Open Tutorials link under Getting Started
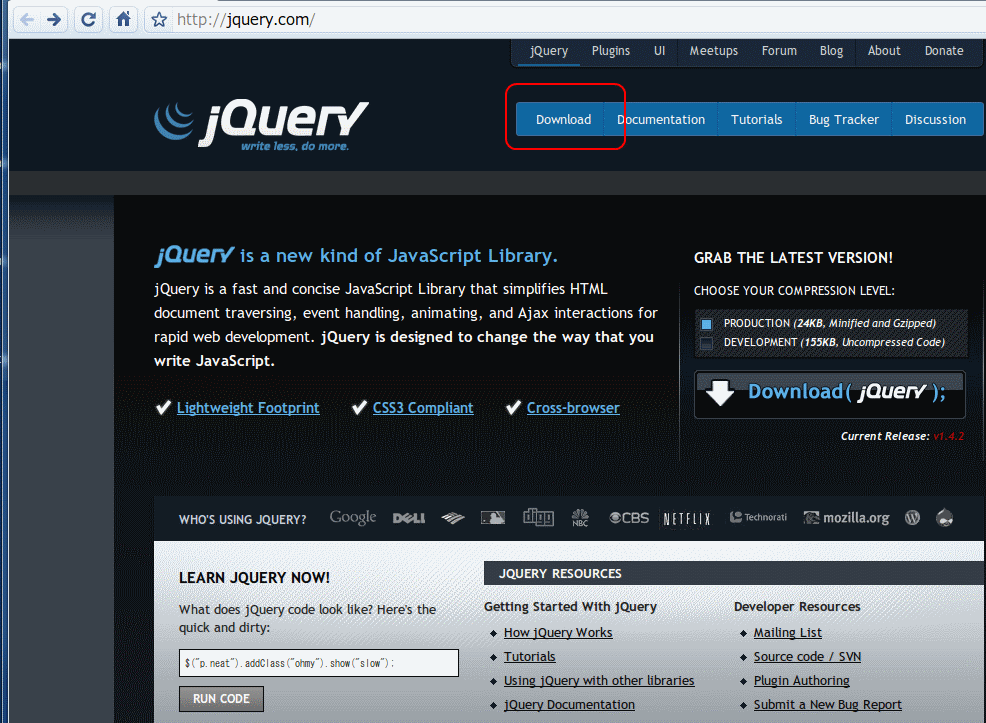 coord(529,657)
